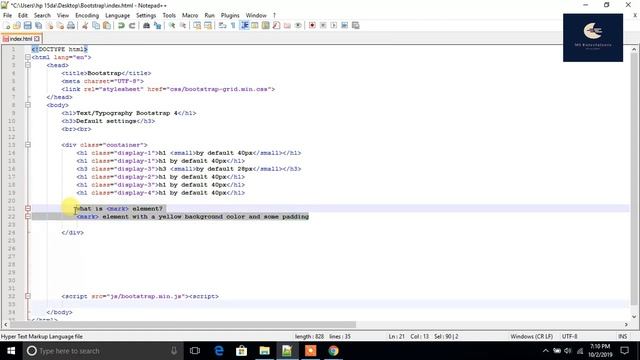The height and width of the screenshot is (360, 640).
Task: Click the Close document toolbar icon
Action: [x=49, y=25]
